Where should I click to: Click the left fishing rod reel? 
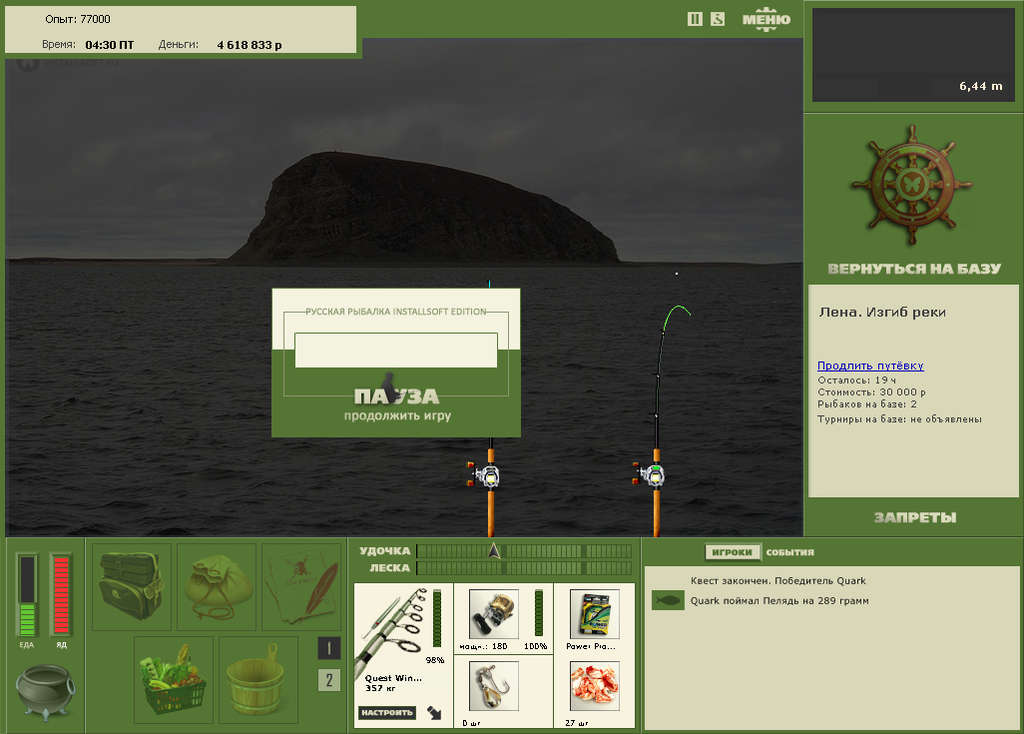[x=485, y=475]
